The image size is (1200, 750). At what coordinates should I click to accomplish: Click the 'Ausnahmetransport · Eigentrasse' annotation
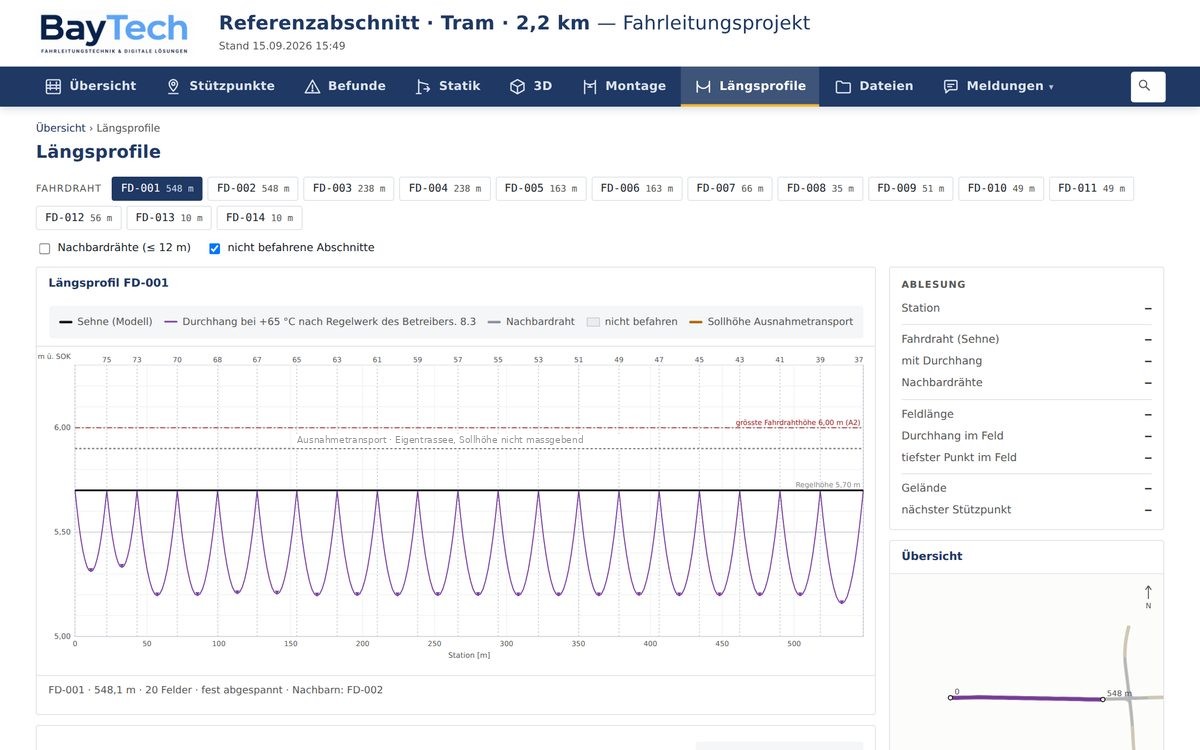(x=440, y=440)
